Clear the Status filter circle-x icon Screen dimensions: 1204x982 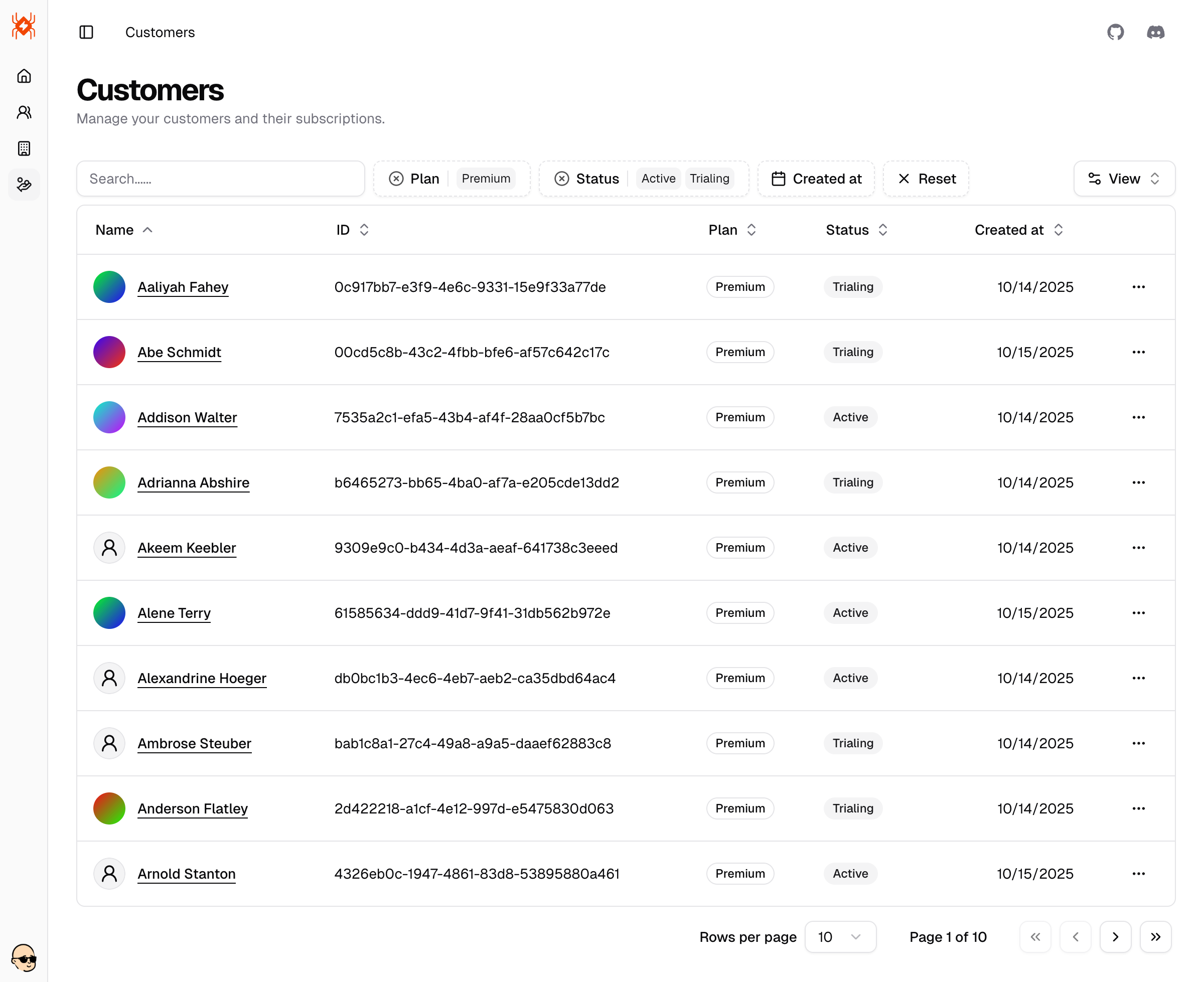point(561,179)
